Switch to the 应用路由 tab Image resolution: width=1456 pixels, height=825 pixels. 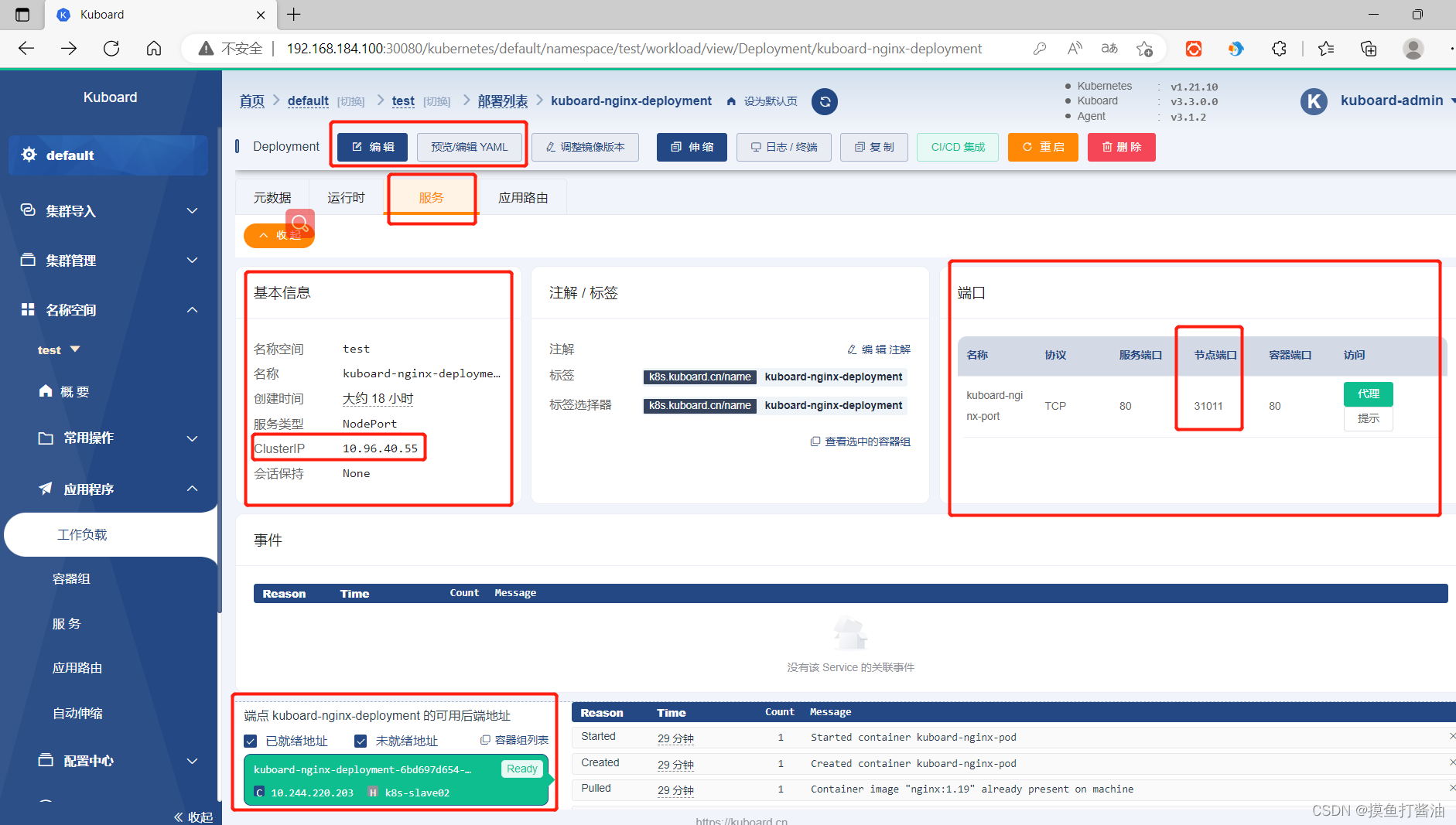pyautogui.click(x=523, y=198)
